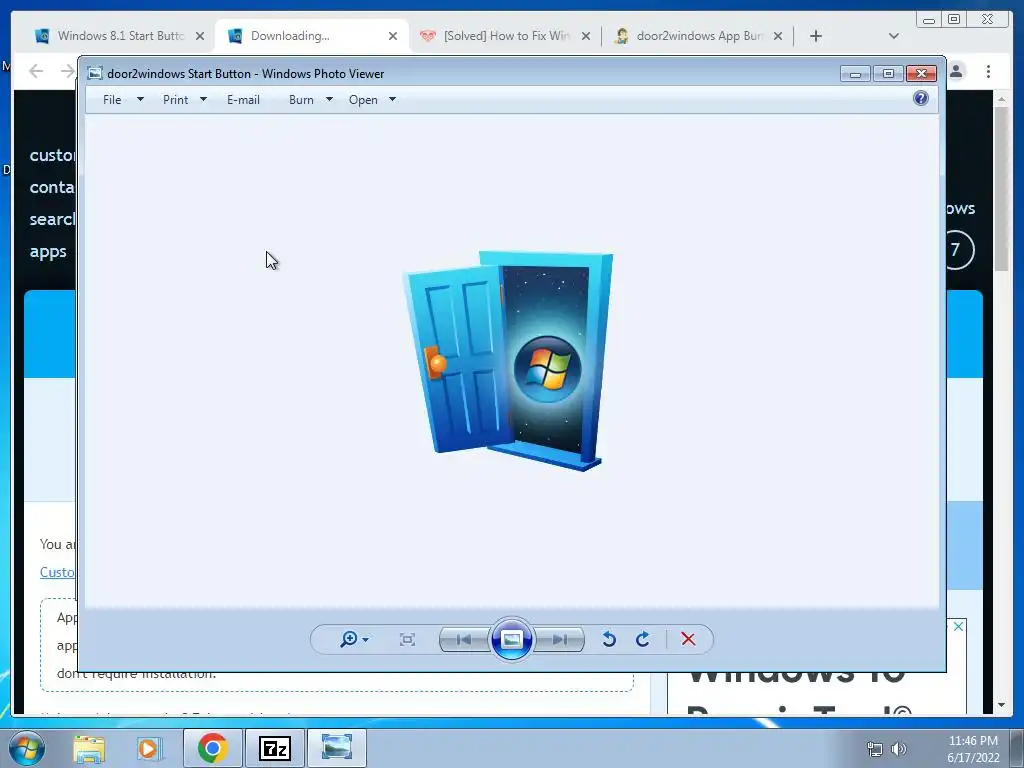Click the scrollbar down arrow in Chrome

[1001, 705]
